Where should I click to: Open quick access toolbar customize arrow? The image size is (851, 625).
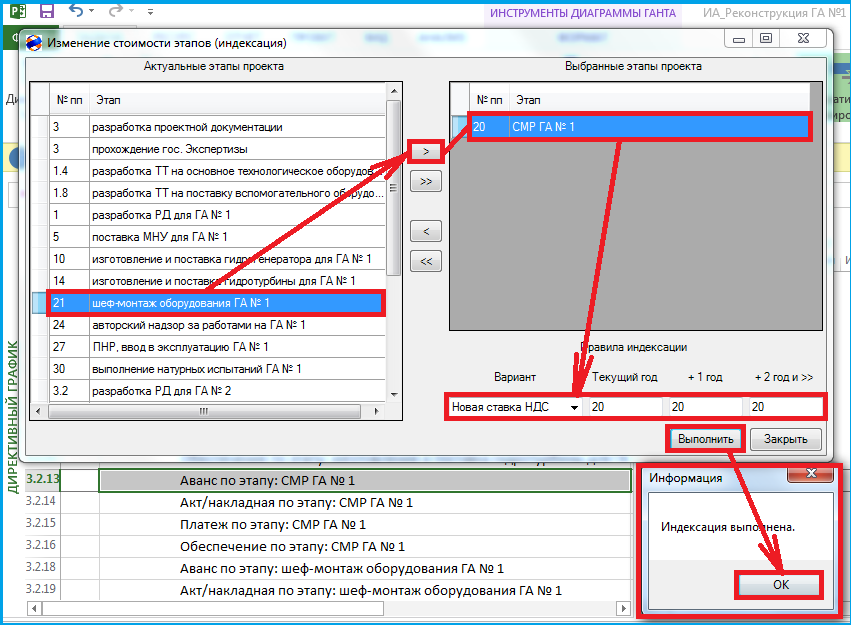click(x=150, y=11)
